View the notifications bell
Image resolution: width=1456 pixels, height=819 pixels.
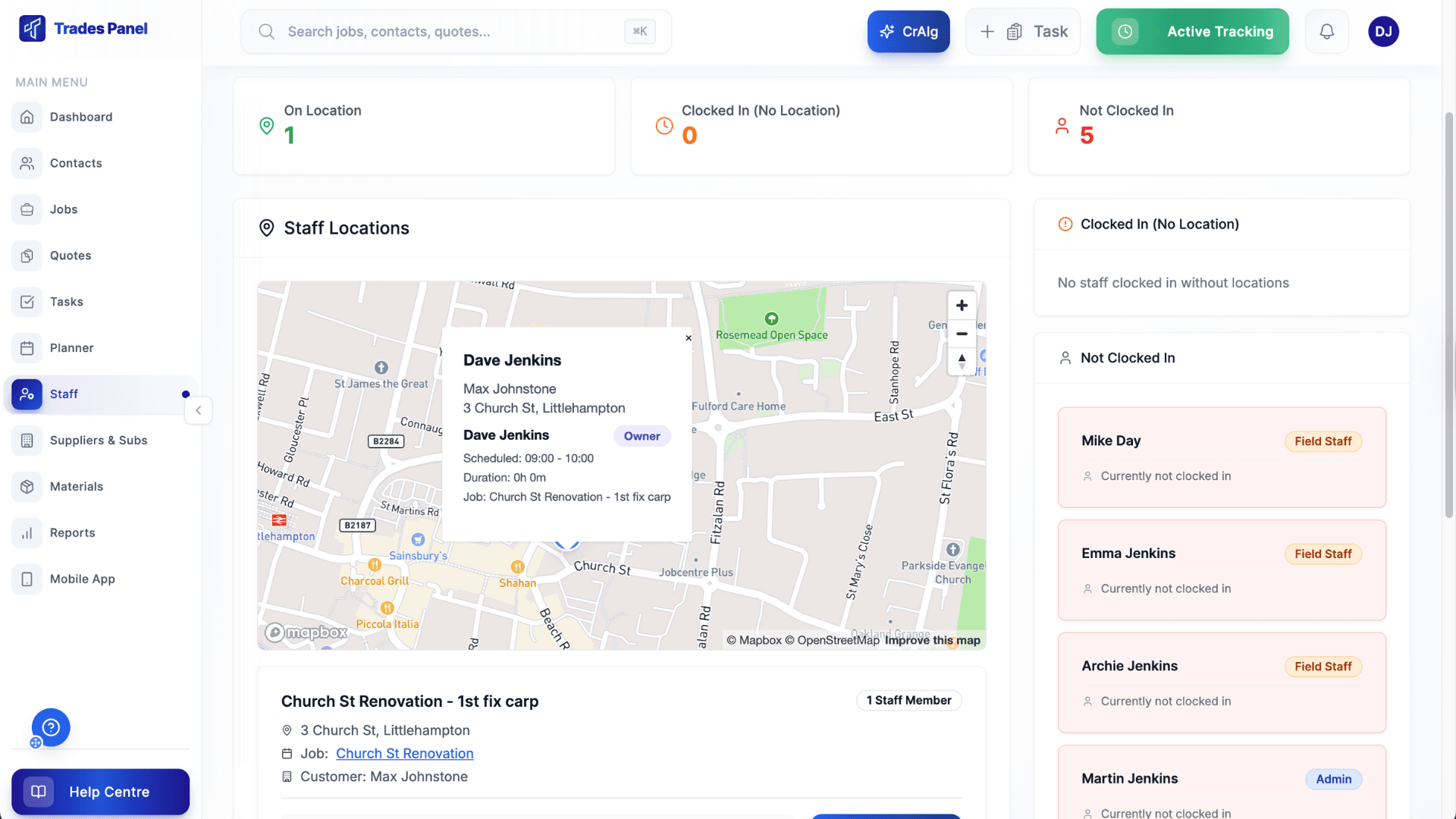click(1327, 31)
